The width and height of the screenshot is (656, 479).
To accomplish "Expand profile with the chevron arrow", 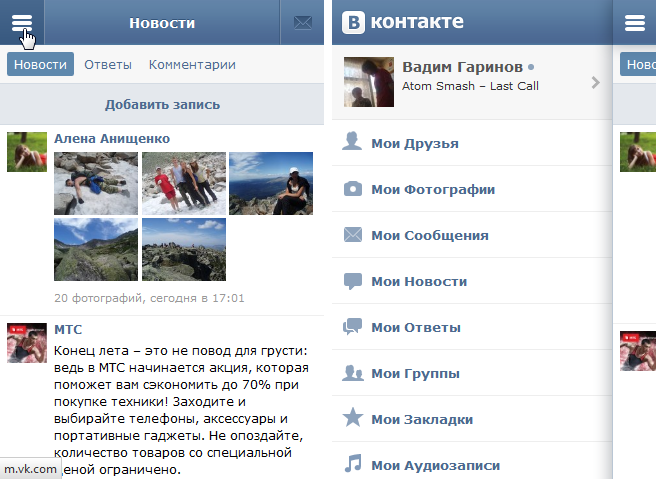I will (596, 82).
